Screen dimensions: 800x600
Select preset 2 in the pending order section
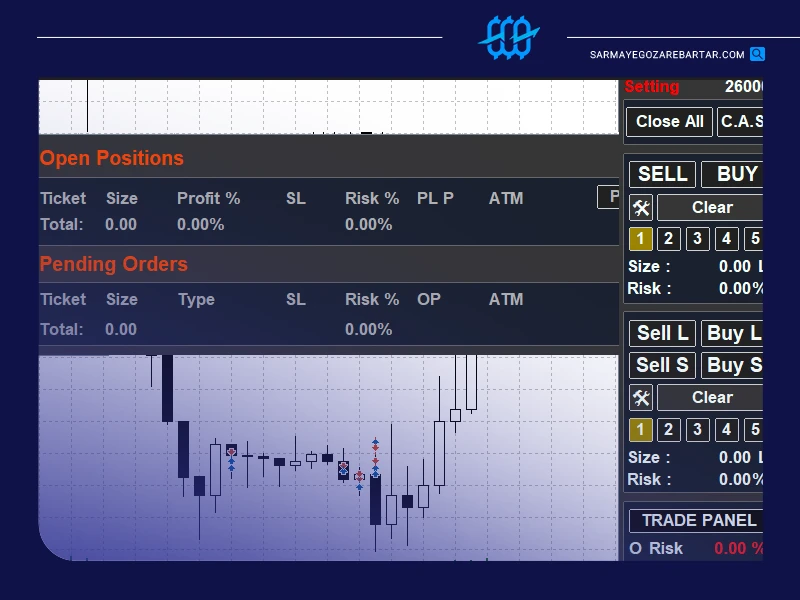pos(668,430)
